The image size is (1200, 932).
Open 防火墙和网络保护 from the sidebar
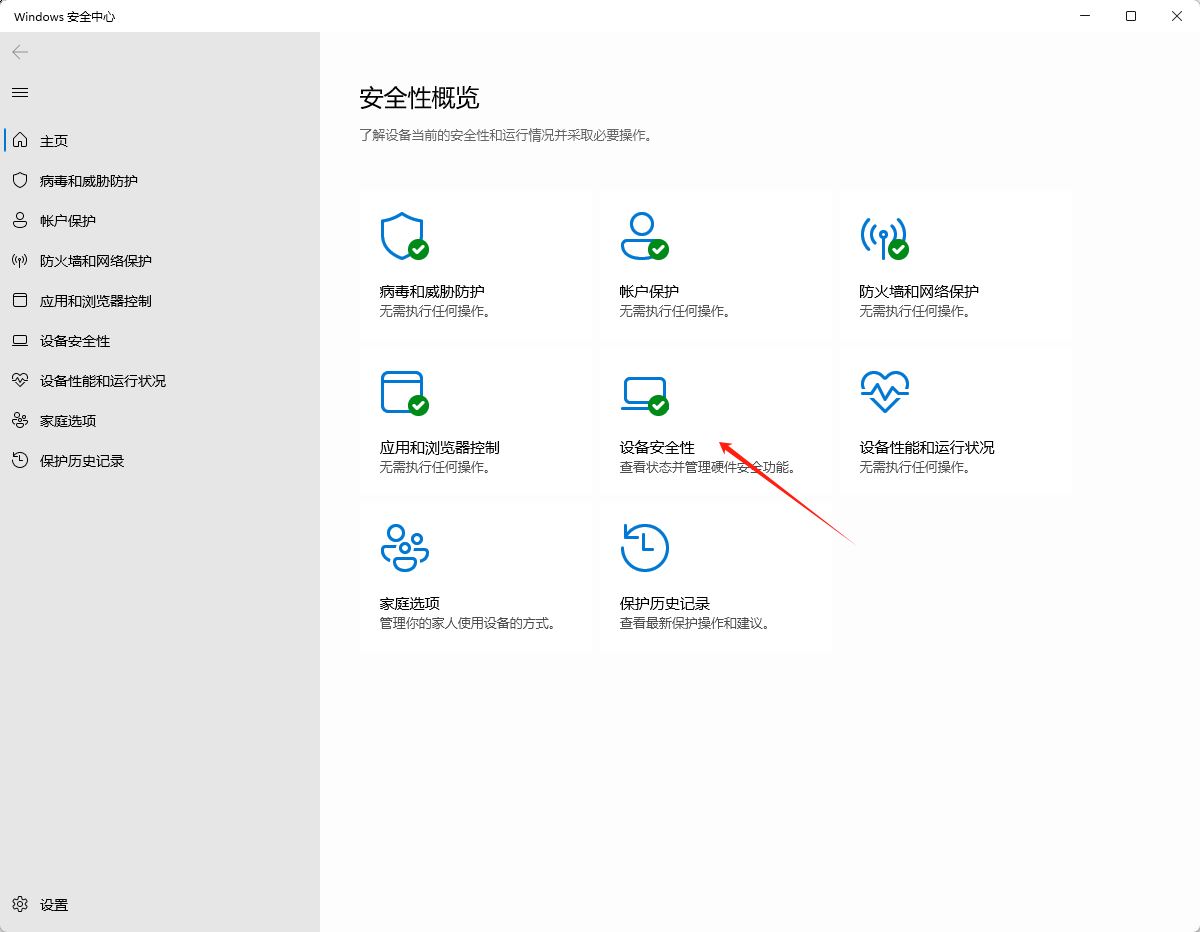pos(160,261)
